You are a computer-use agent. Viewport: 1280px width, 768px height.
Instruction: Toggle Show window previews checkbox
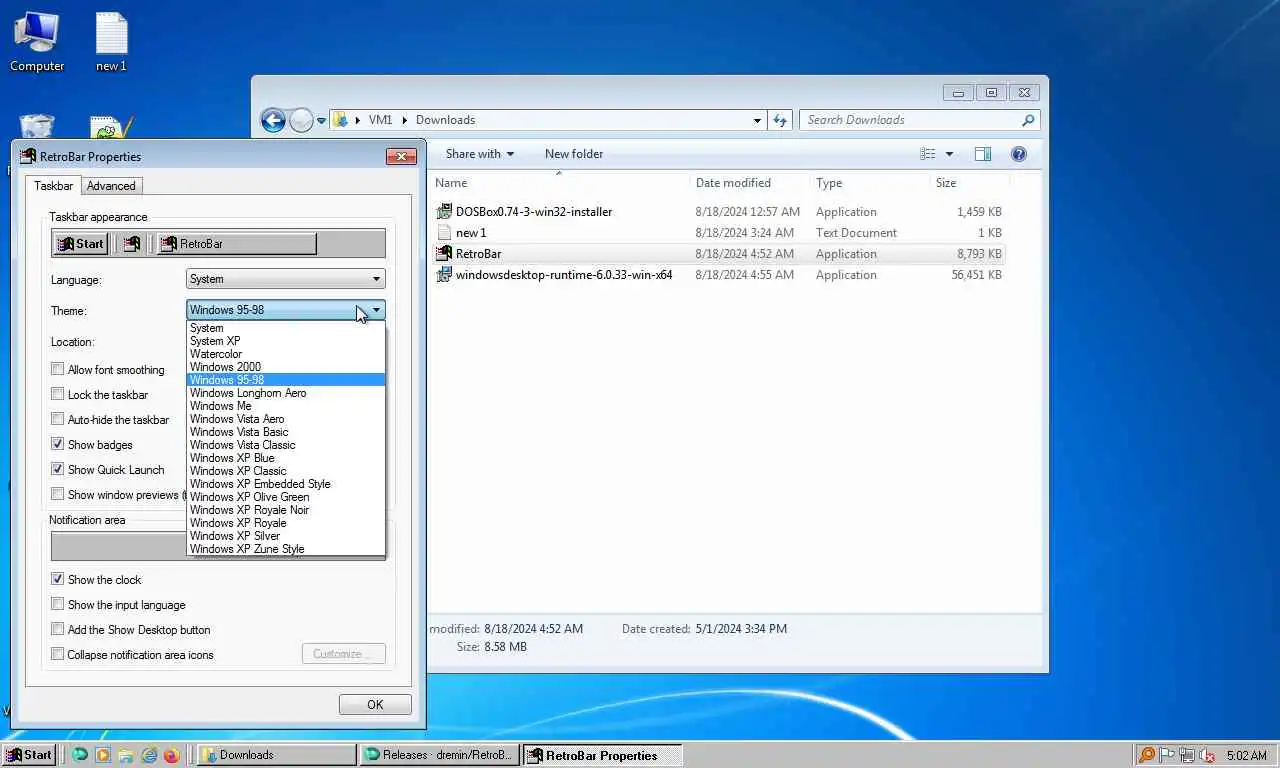(57, 495)
